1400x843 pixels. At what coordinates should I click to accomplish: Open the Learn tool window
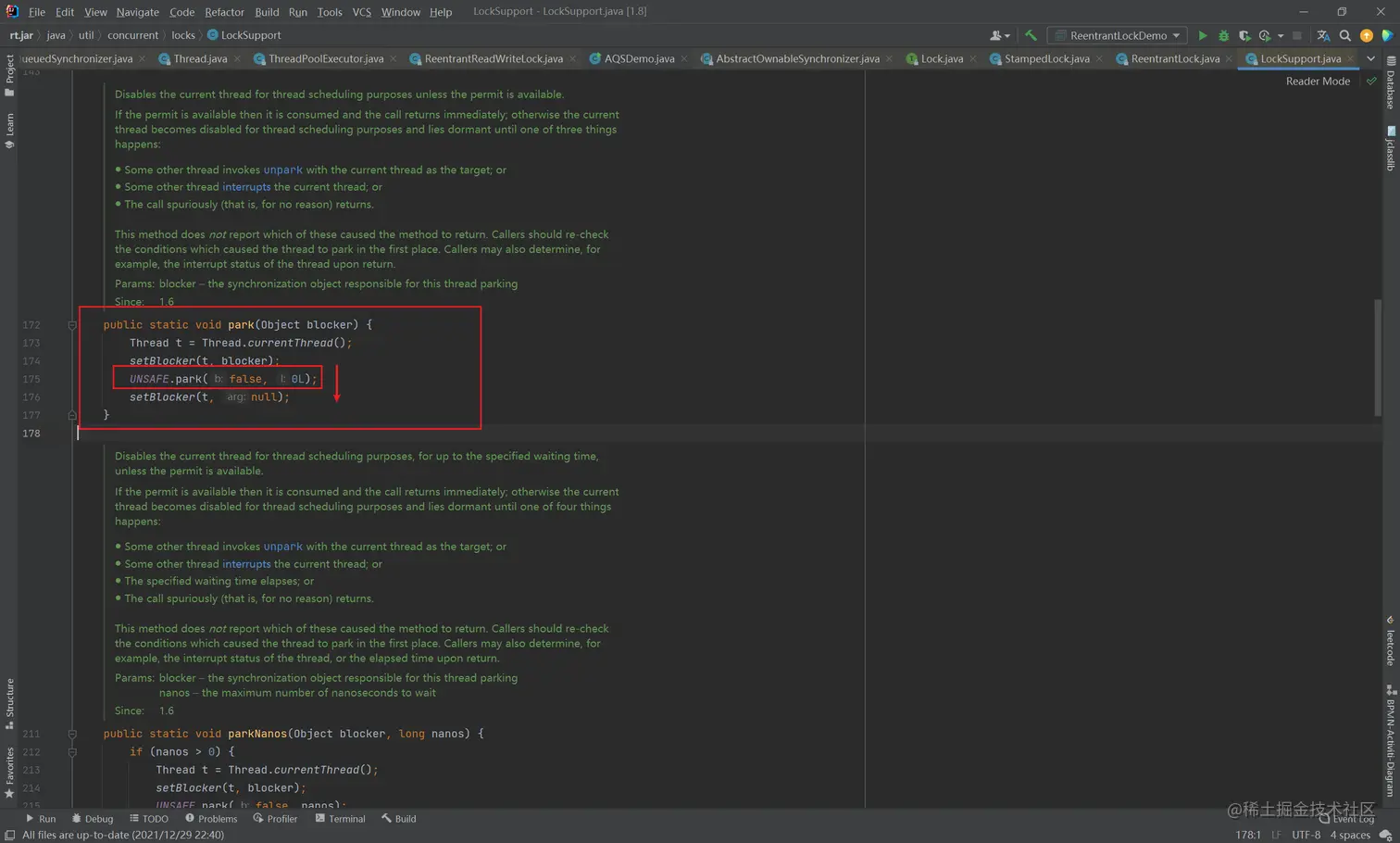(x=9, y=131)
